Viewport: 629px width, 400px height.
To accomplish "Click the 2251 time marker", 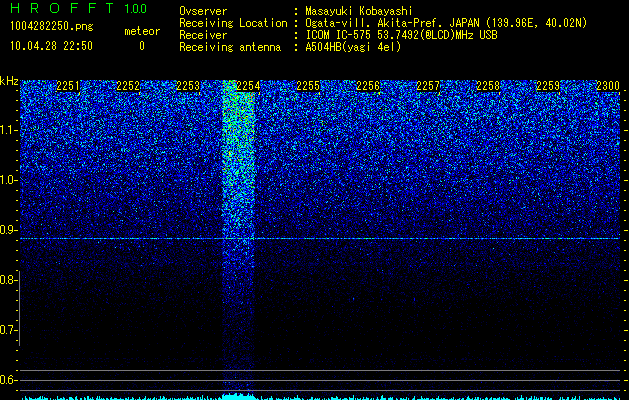I will coord(68,86).
